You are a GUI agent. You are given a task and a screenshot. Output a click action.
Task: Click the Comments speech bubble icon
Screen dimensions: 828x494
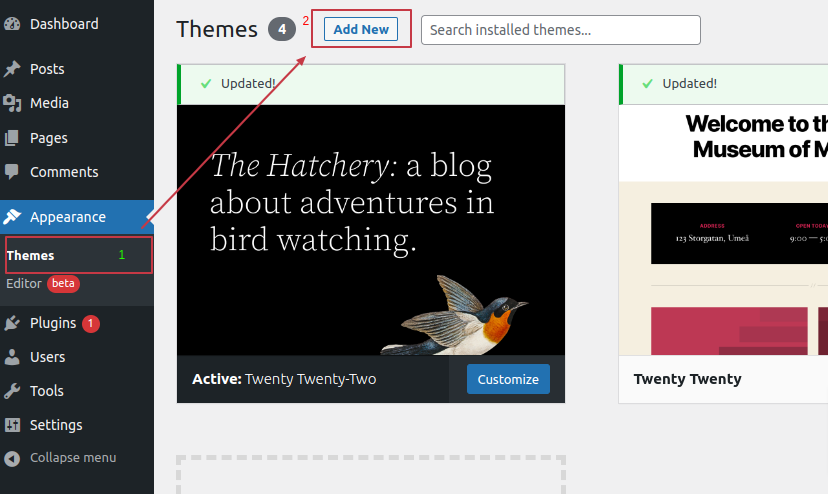(x=12, y=172)
